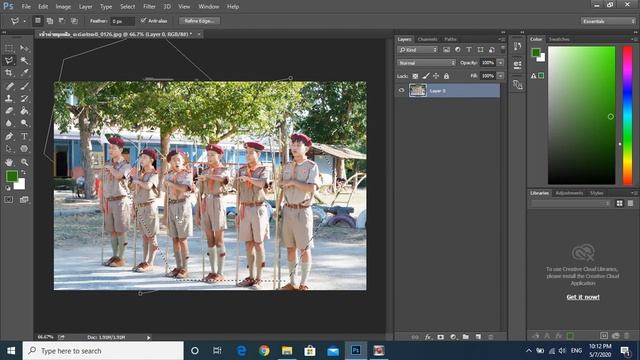Click the Add layer style fx icon
640x360 pixels.
(428, 337)
